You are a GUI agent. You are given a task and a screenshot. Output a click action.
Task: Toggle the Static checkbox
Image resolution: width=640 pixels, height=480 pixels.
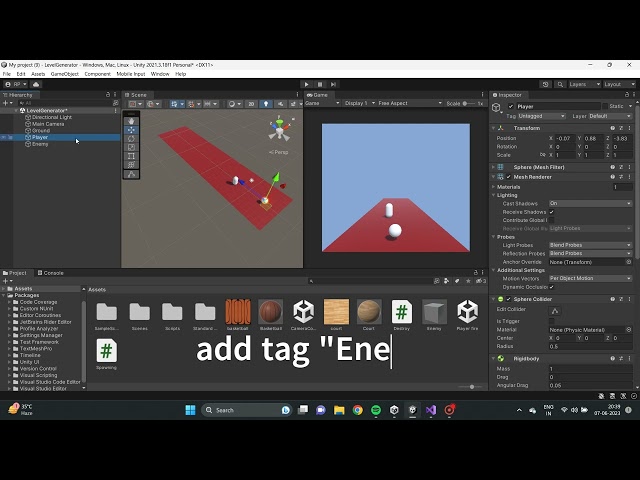tap(605, 106)
